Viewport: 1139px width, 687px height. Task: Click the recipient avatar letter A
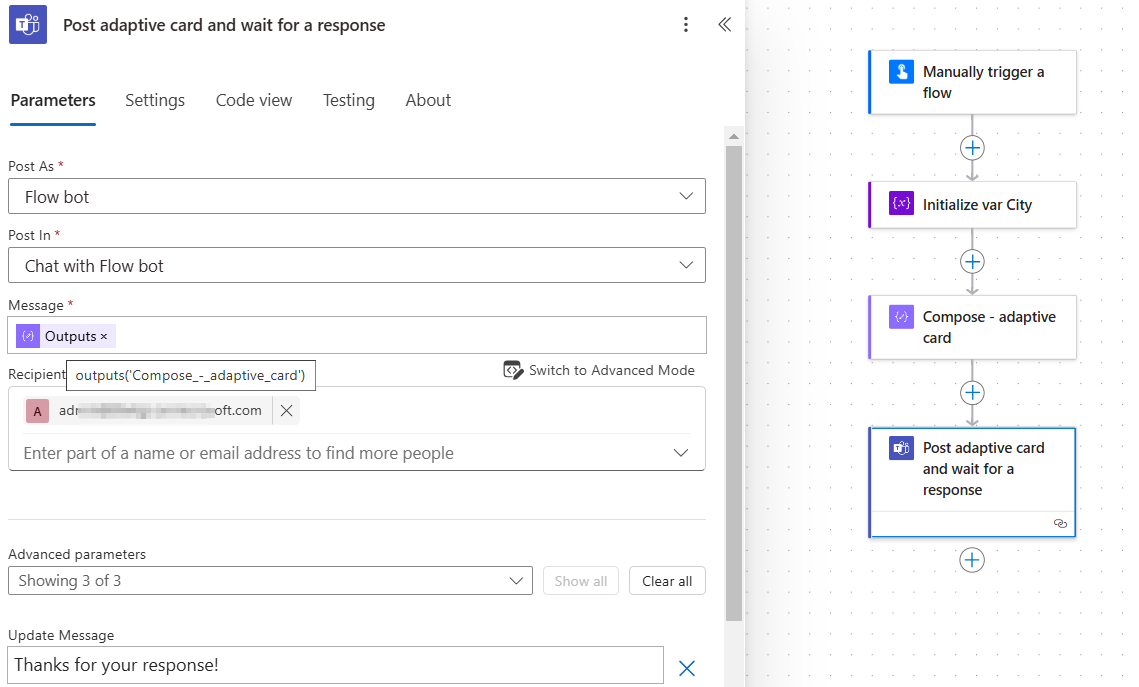[38, 411]
